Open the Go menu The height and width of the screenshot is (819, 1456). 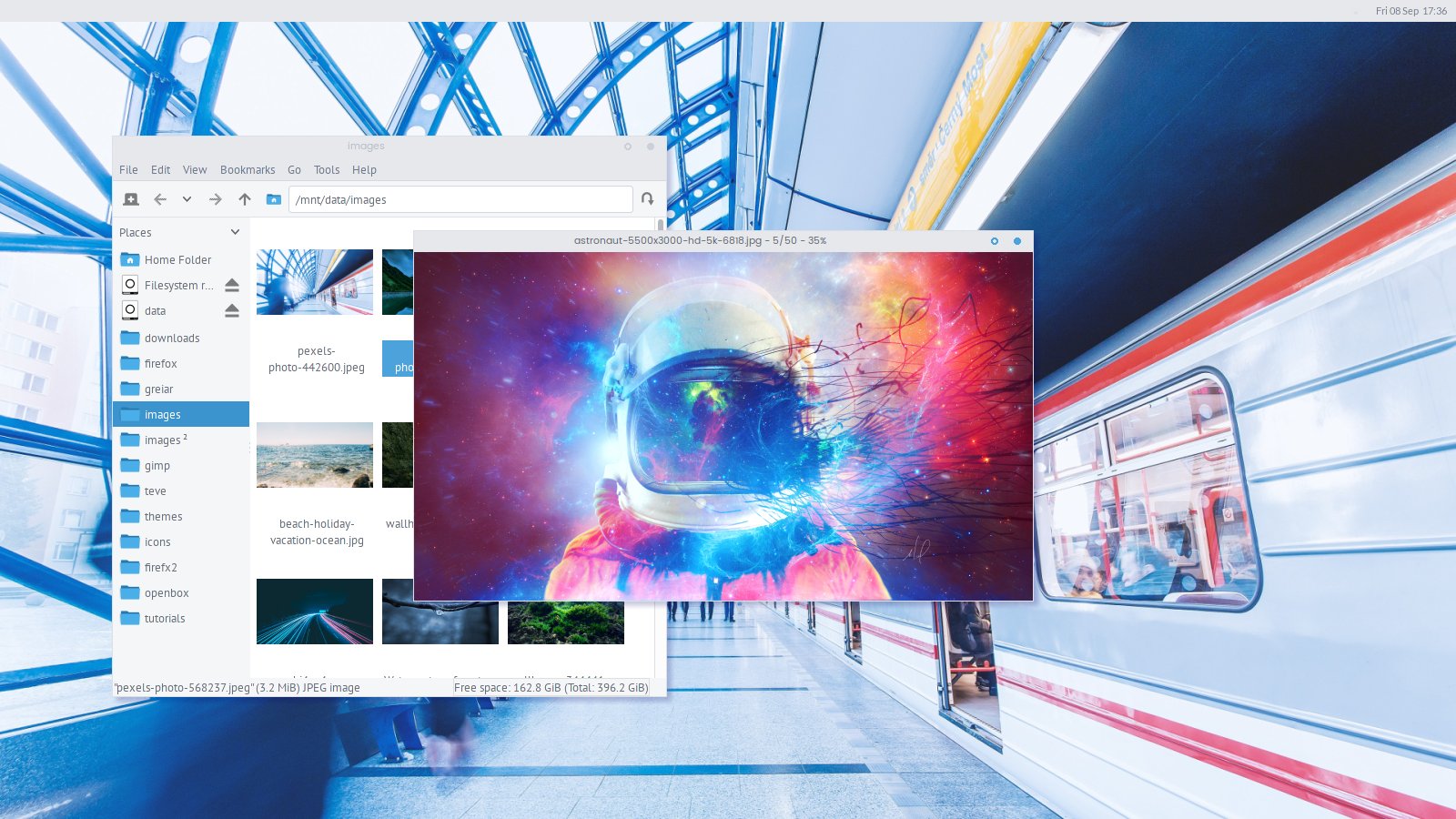click(x=294, y=170)
